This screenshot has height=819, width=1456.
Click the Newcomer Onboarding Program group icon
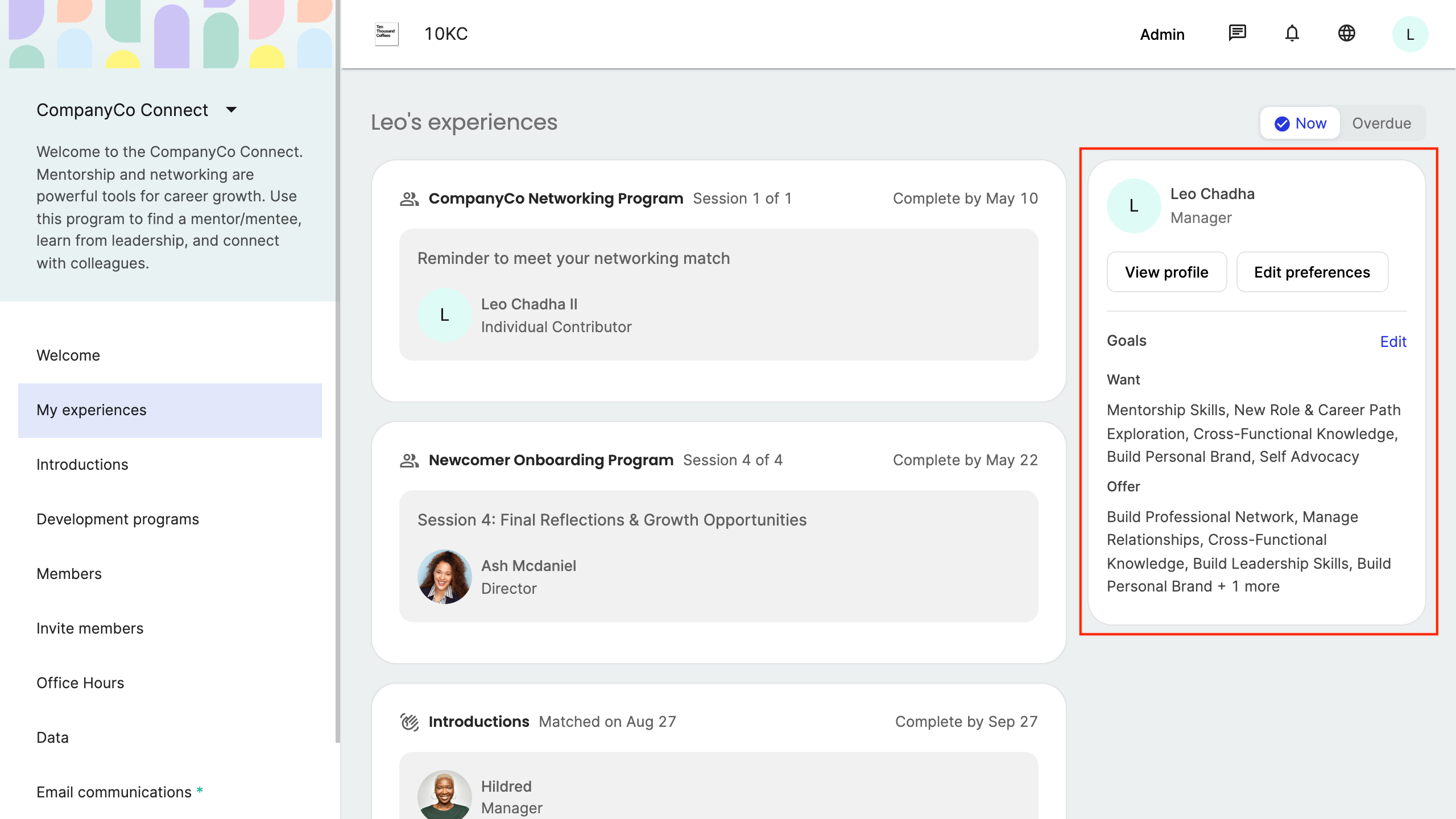409,460
